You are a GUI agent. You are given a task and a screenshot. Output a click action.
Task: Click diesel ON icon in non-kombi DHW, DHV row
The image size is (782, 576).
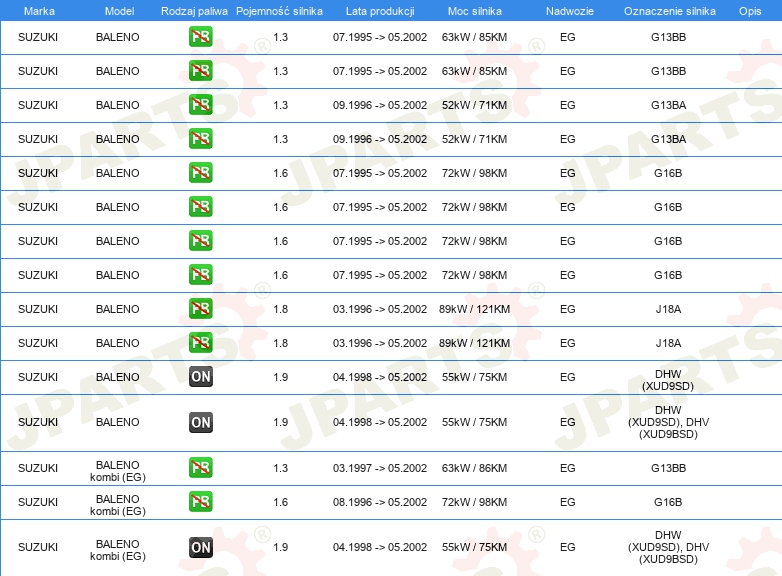(x=200, y=422)
